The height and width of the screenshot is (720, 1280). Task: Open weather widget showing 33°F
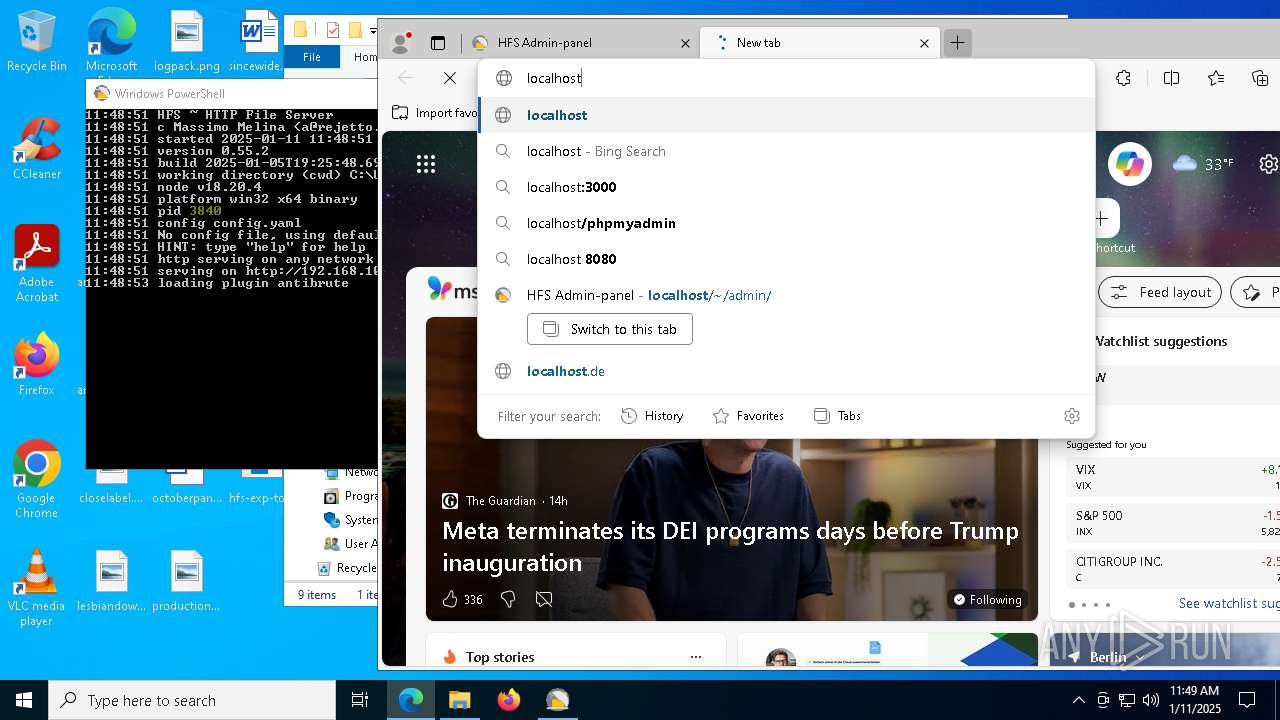(1203, 164)
